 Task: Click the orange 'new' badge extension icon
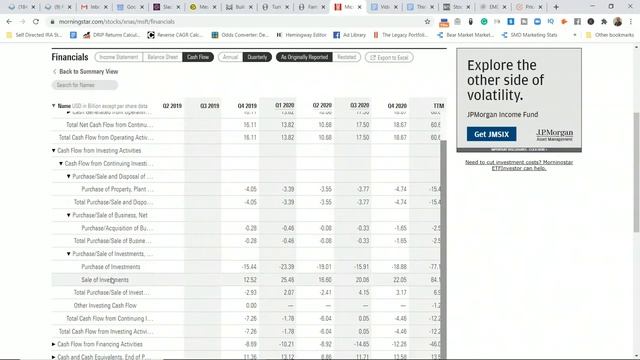[444, 22]
